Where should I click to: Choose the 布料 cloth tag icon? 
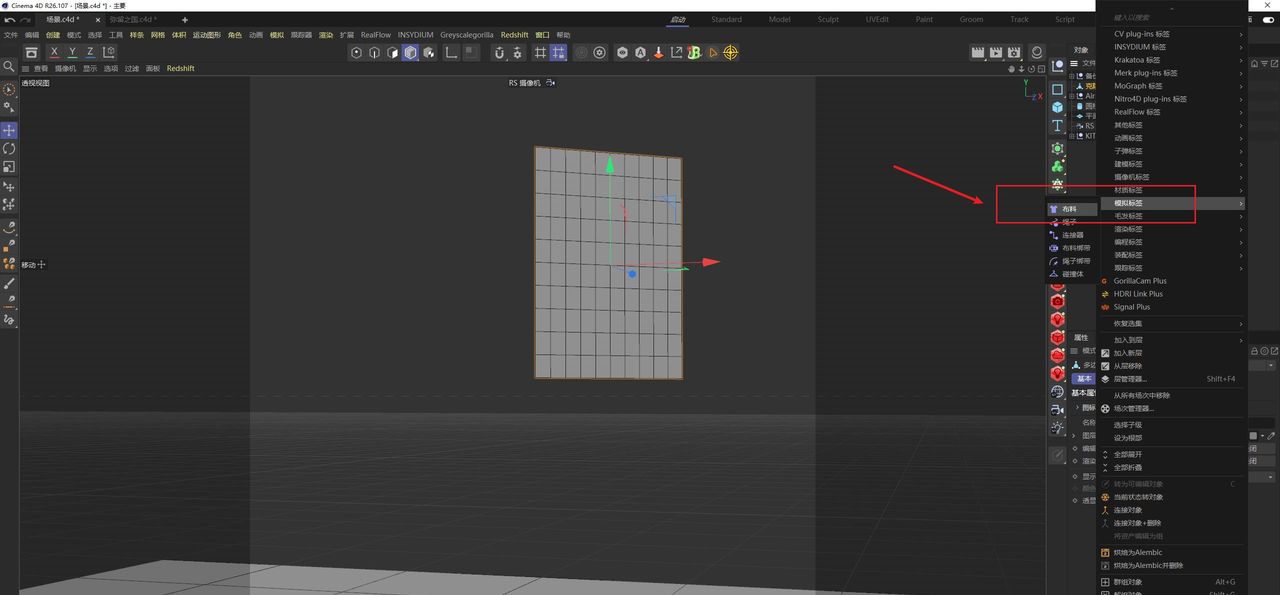click(x=1054, y=209)
